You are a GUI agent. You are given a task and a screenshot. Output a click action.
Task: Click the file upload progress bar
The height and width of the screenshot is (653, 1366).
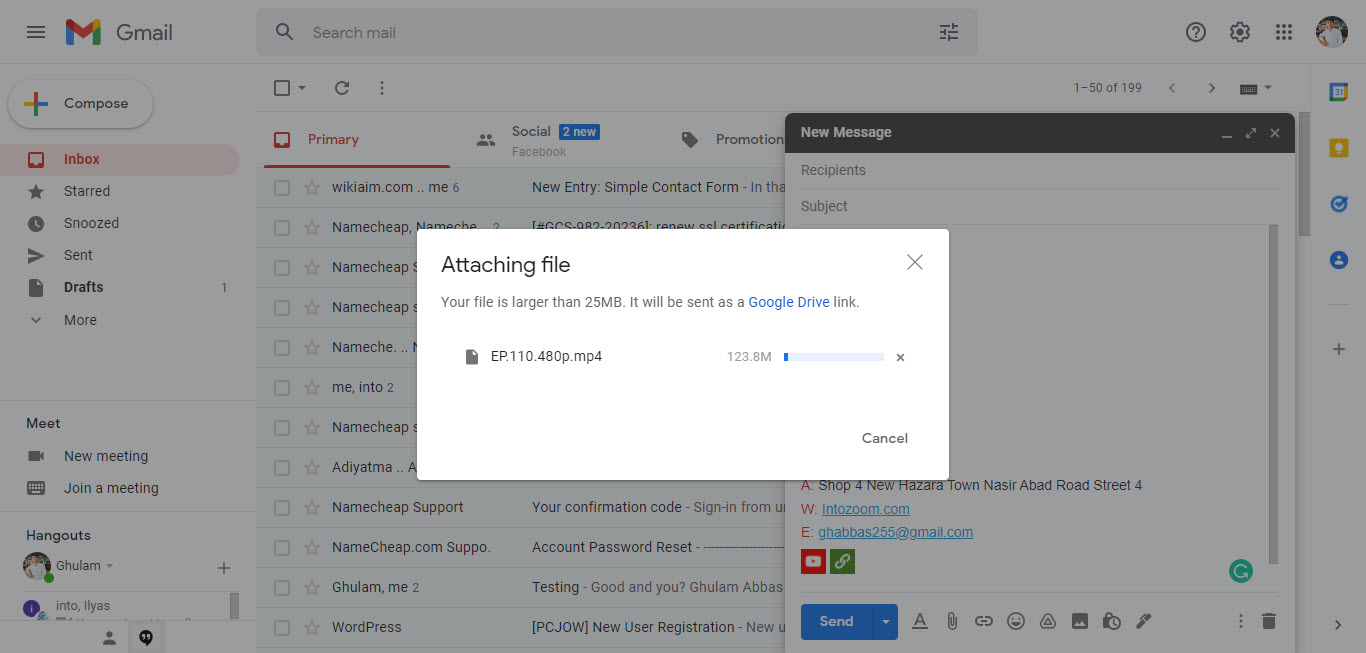click(x=834, y=357)
